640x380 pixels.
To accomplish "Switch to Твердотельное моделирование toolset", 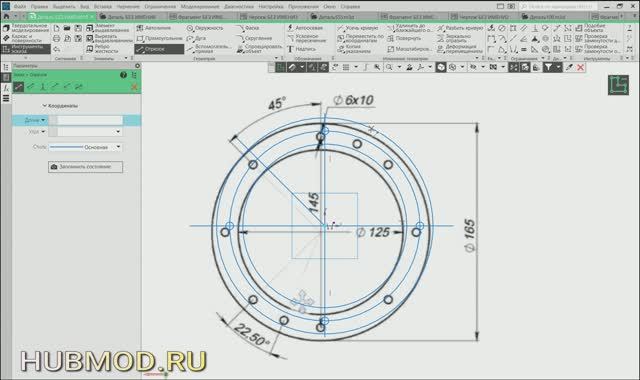I will point(26,28).
